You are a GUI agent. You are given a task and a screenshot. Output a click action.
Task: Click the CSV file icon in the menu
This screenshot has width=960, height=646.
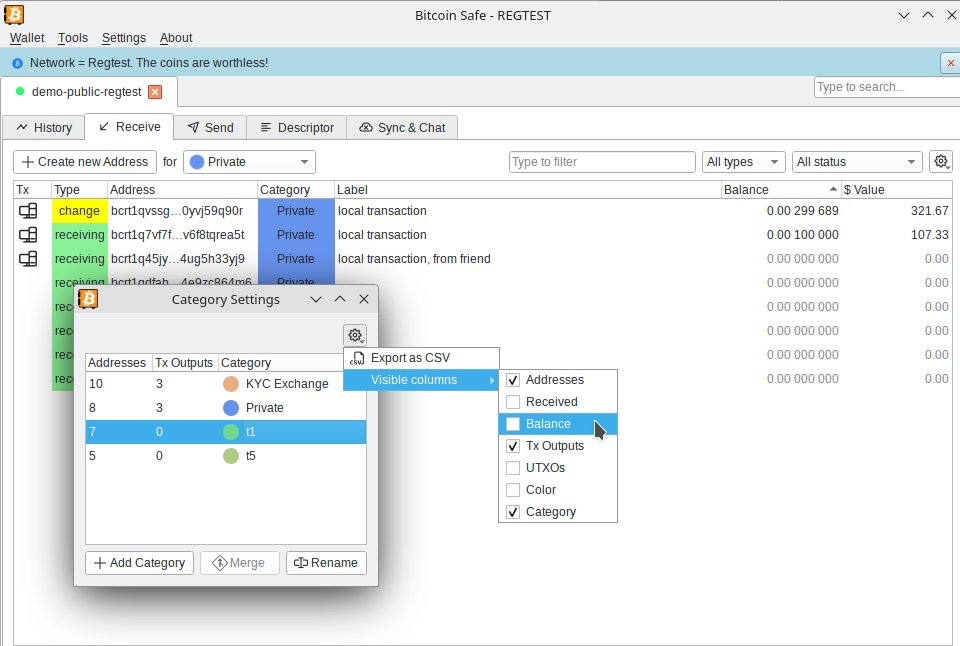(x=356, y=358)
